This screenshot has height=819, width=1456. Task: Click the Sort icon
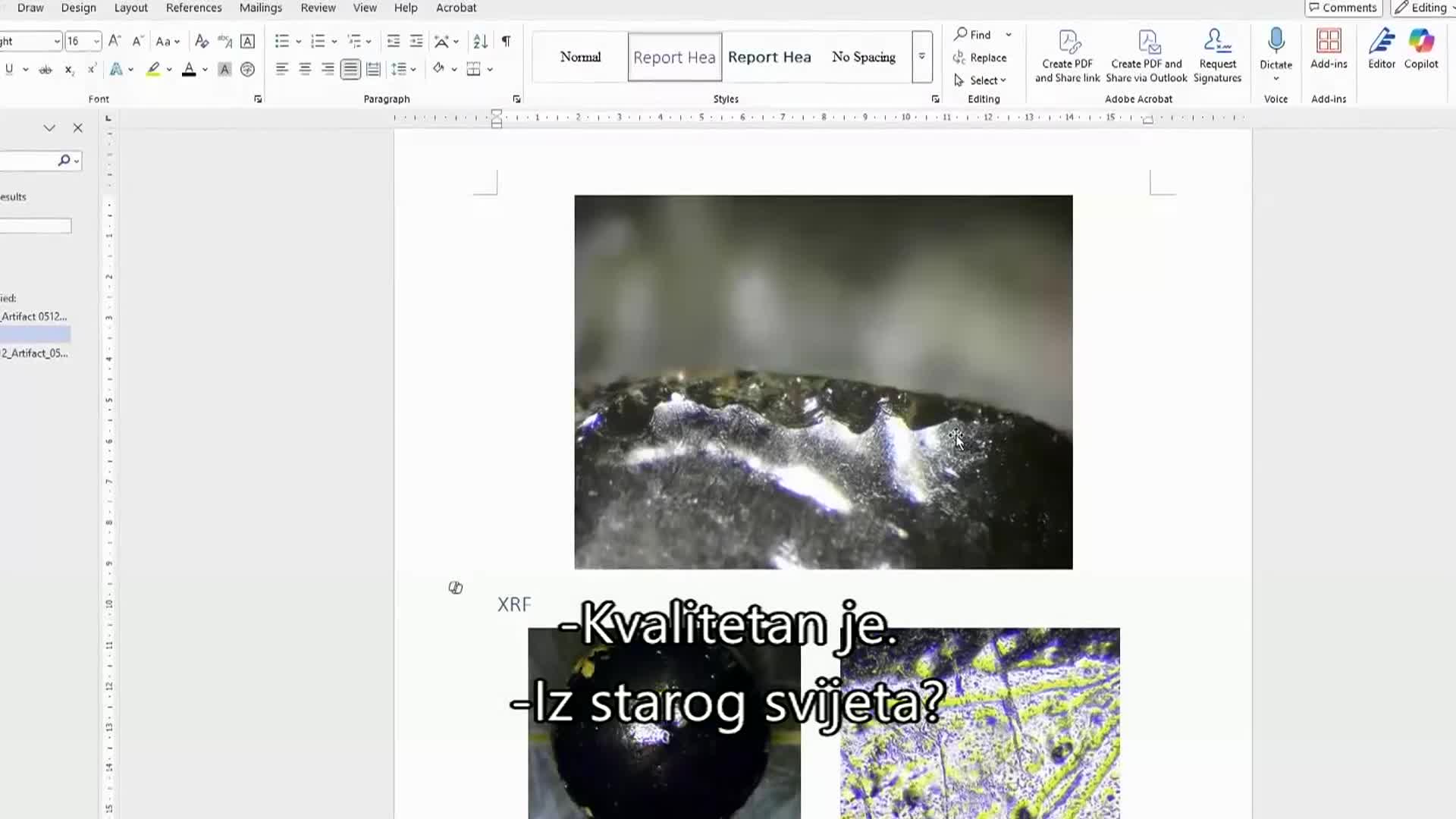pos(480,41)
